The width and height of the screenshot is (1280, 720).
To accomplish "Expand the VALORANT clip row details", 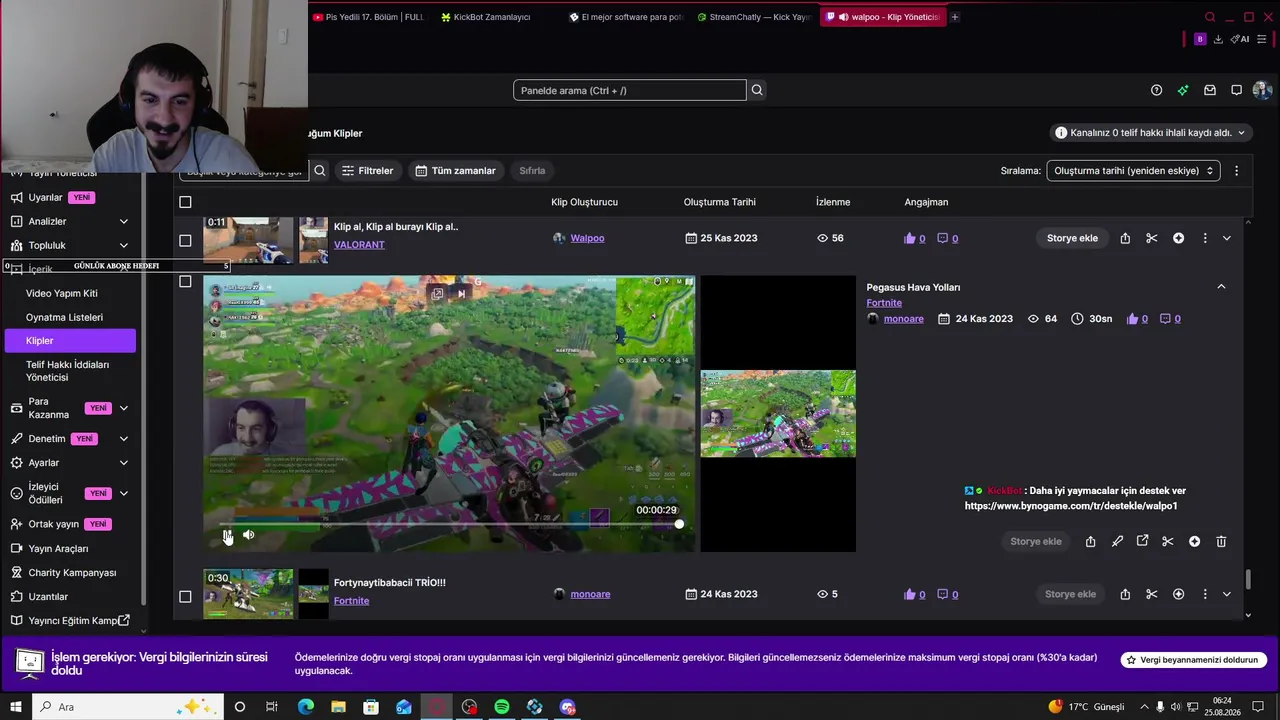I will pos(1227,238).
